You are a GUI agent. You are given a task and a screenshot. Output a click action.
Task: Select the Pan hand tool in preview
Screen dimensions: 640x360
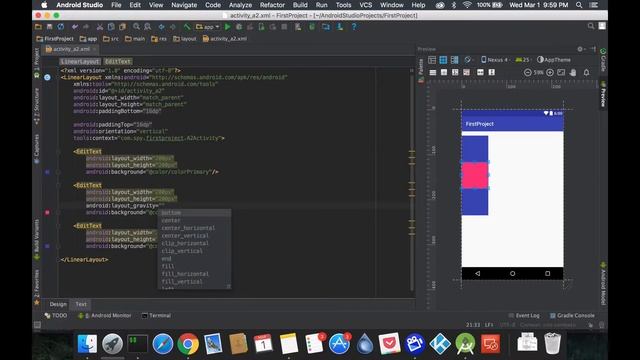[573, 73]
